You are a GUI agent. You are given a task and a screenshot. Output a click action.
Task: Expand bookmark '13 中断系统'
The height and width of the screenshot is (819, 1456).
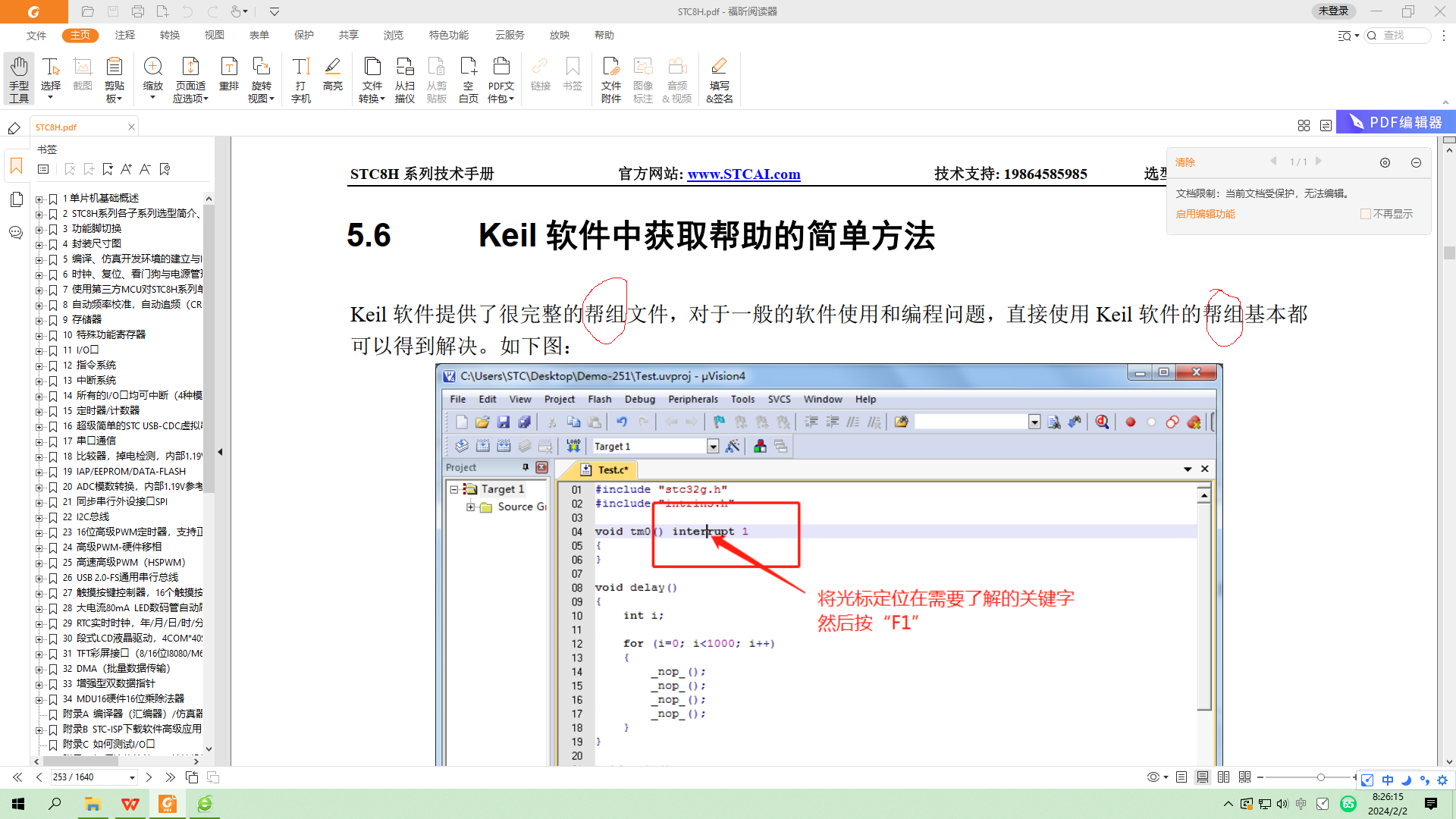tap(39, 381)
